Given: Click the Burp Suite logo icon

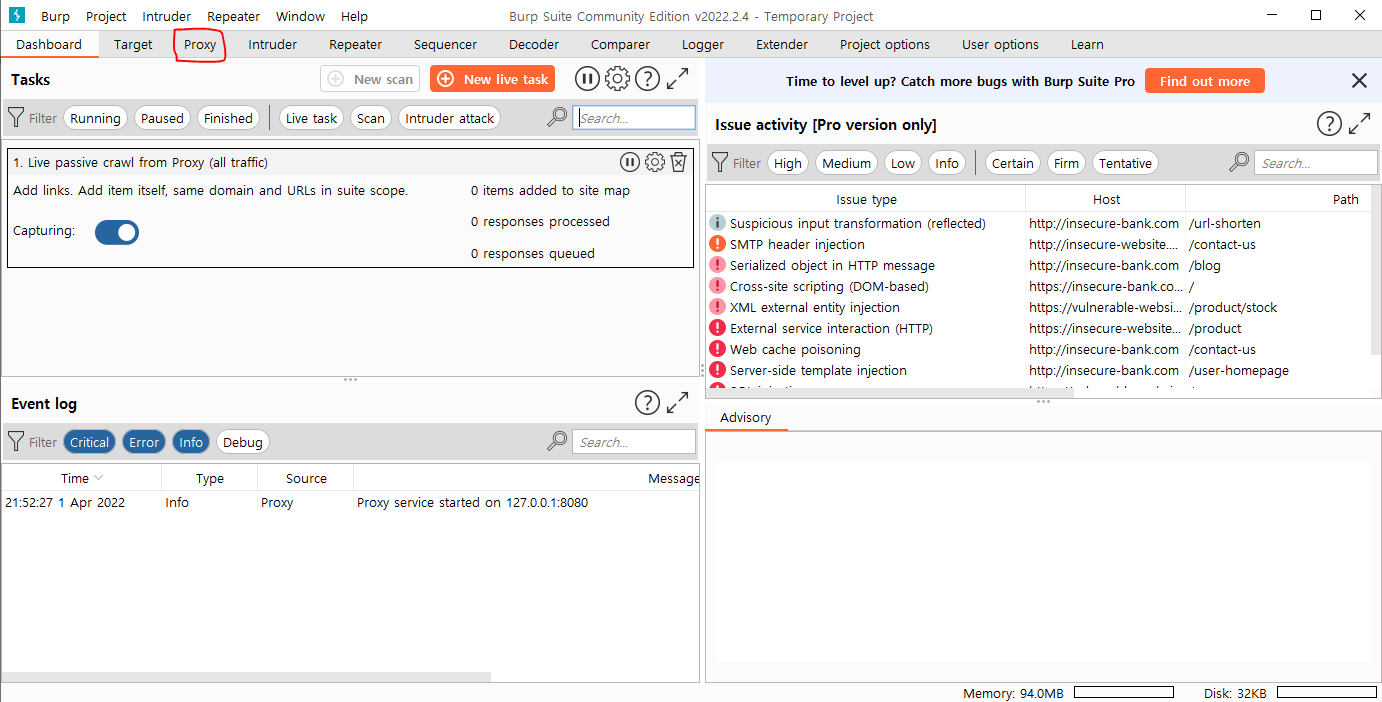Looking at the screenshot, I should pos(16,16).
